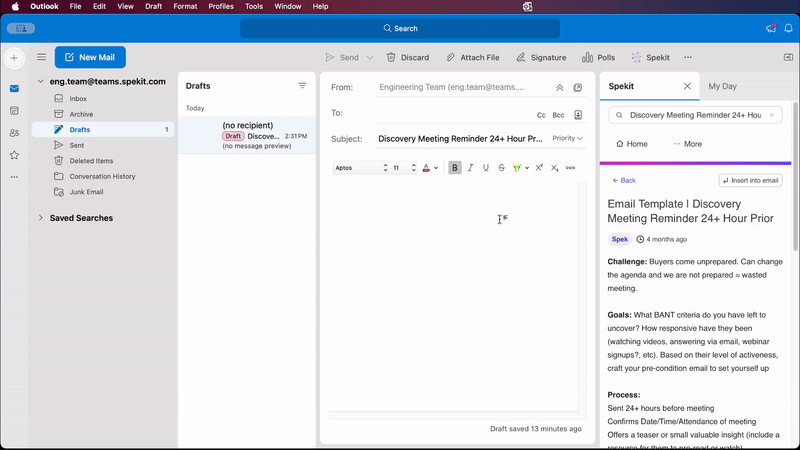Screen dimensions: 800x450
Task: Apply subscript formatting
Action: click(555, 167)
